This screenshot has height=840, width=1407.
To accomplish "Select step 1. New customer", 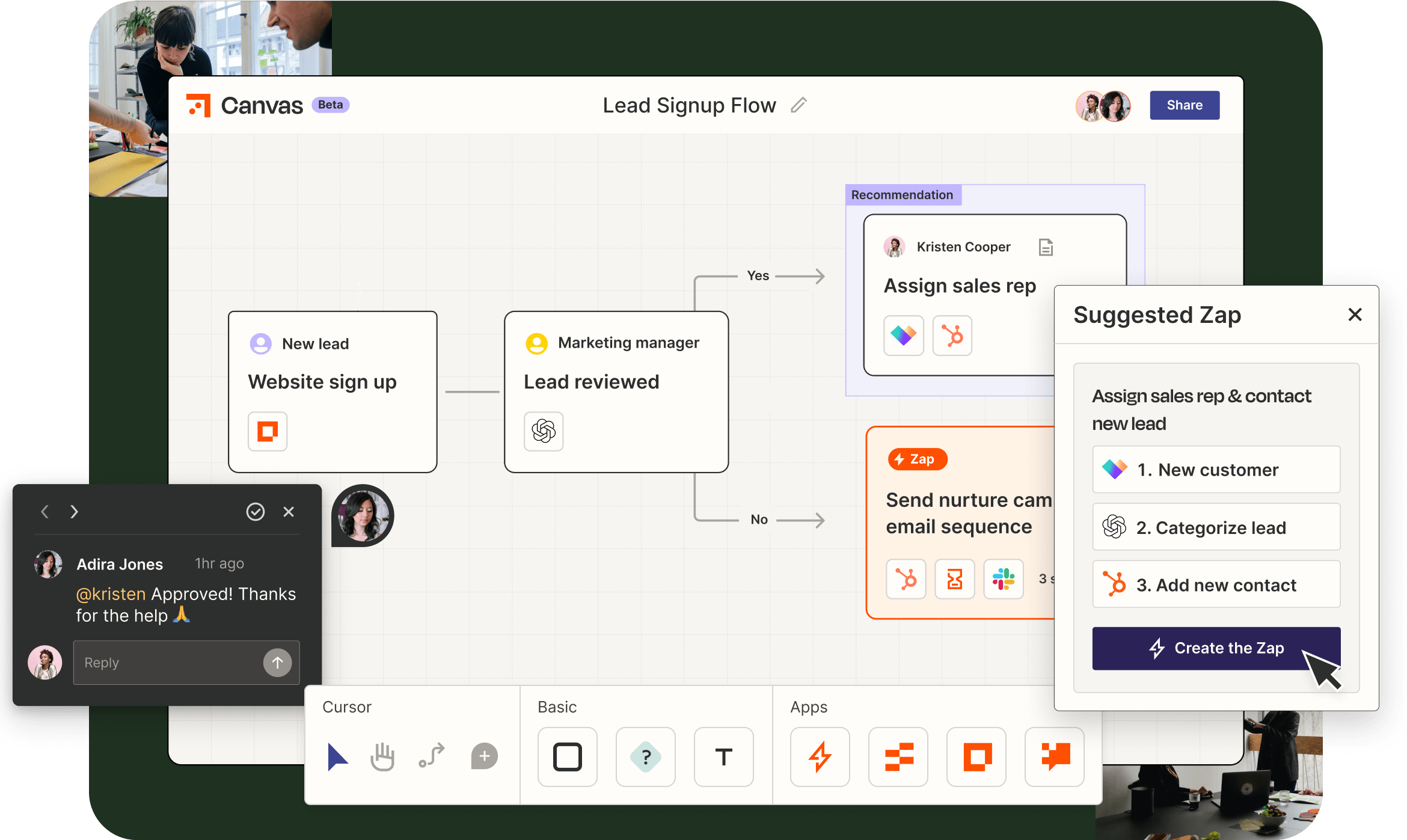I will click(x=1216, y=470).
